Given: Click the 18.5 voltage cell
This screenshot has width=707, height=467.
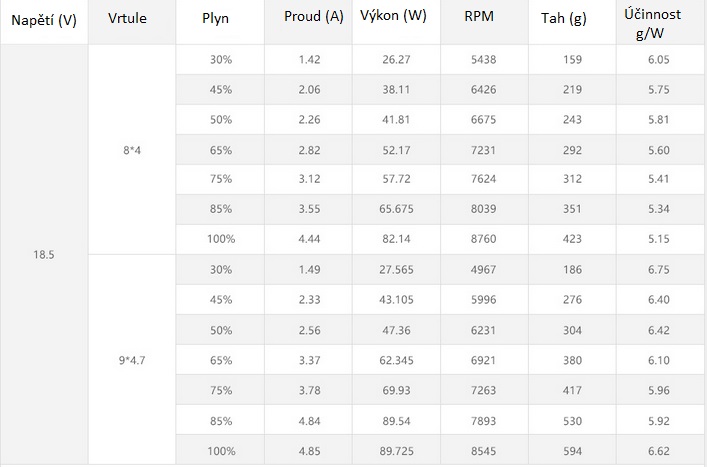Looking at the screenshot, I should coord(44,254).
